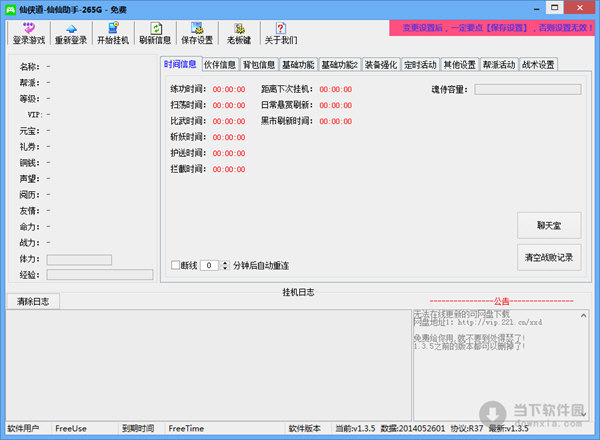Click the 经验 progress bar
Viewport: 600px width, 440px height.
pos(100,274)
